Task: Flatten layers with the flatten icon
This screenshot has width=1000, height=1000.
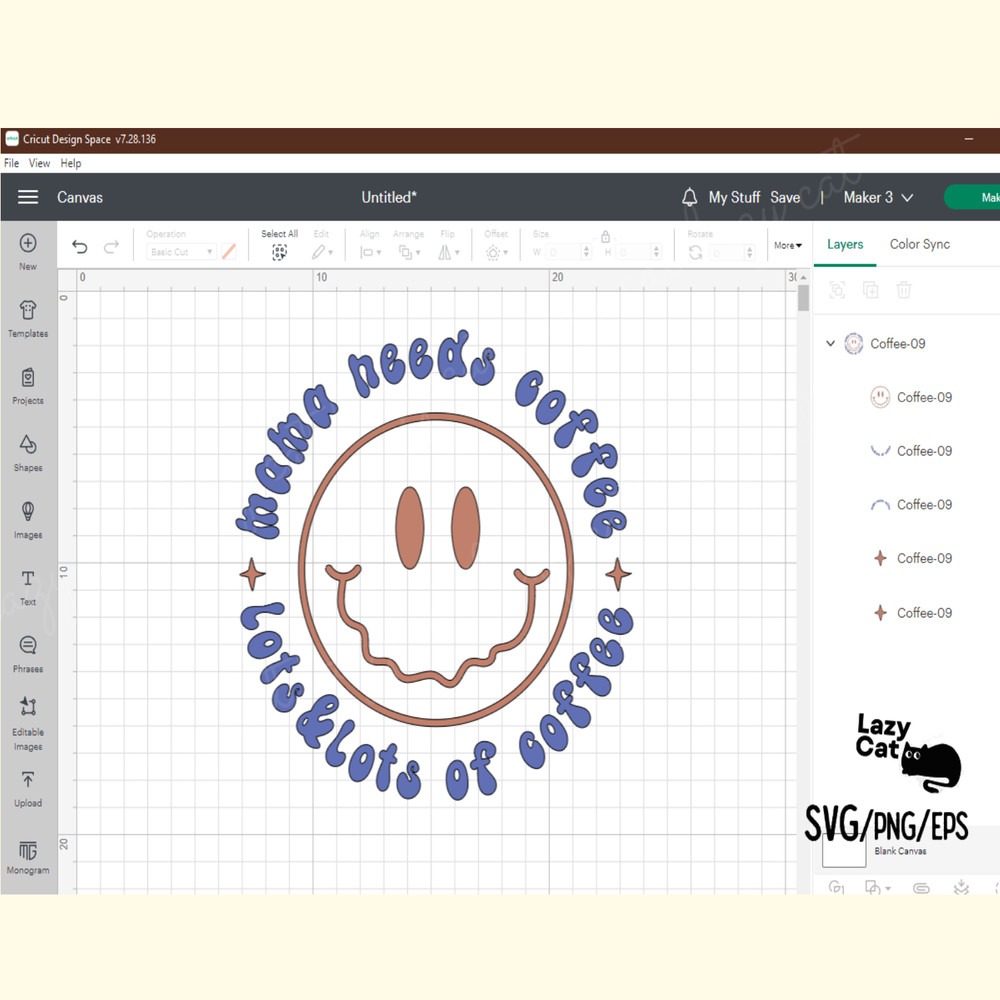Action: (x=961, y=888)
